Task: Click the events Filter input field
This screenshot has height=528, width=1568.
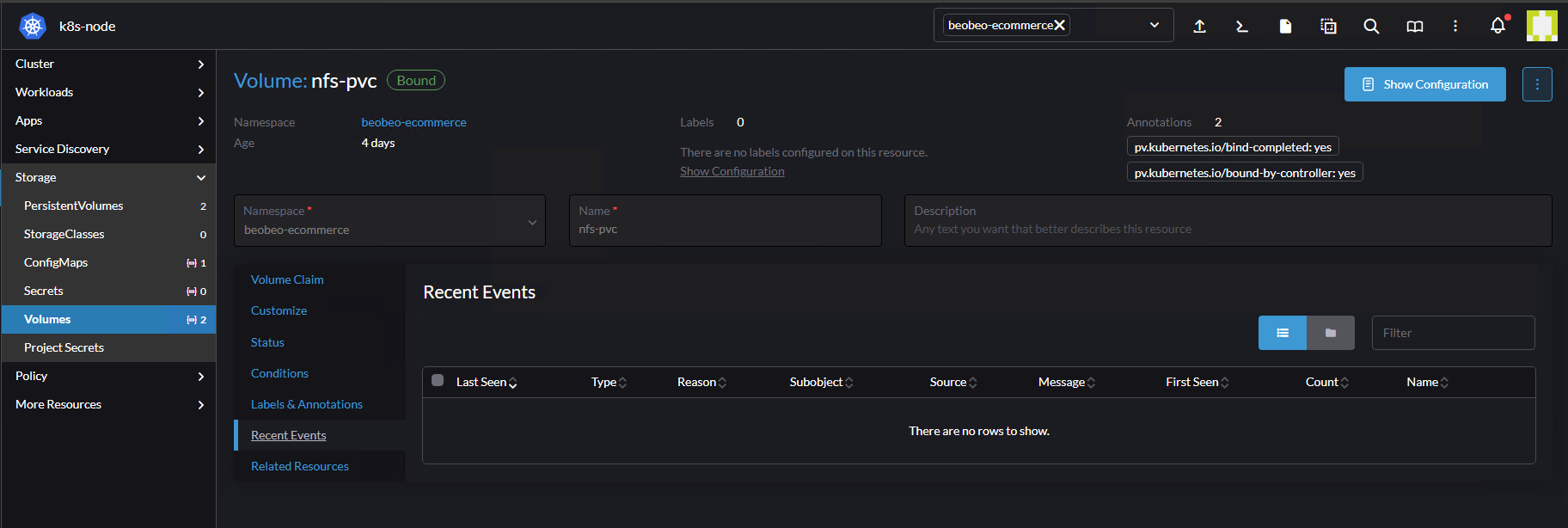Action: pos(1453,333)
